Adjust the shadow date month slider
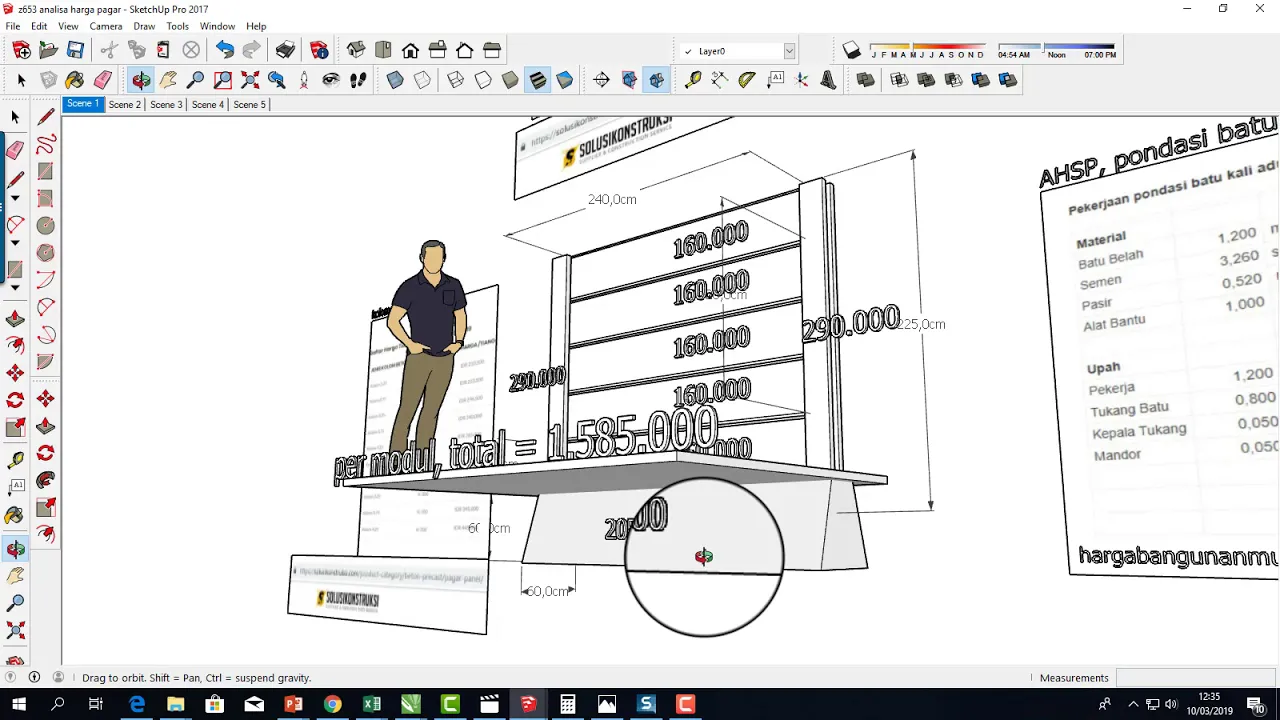 click(x=928, y=47)
